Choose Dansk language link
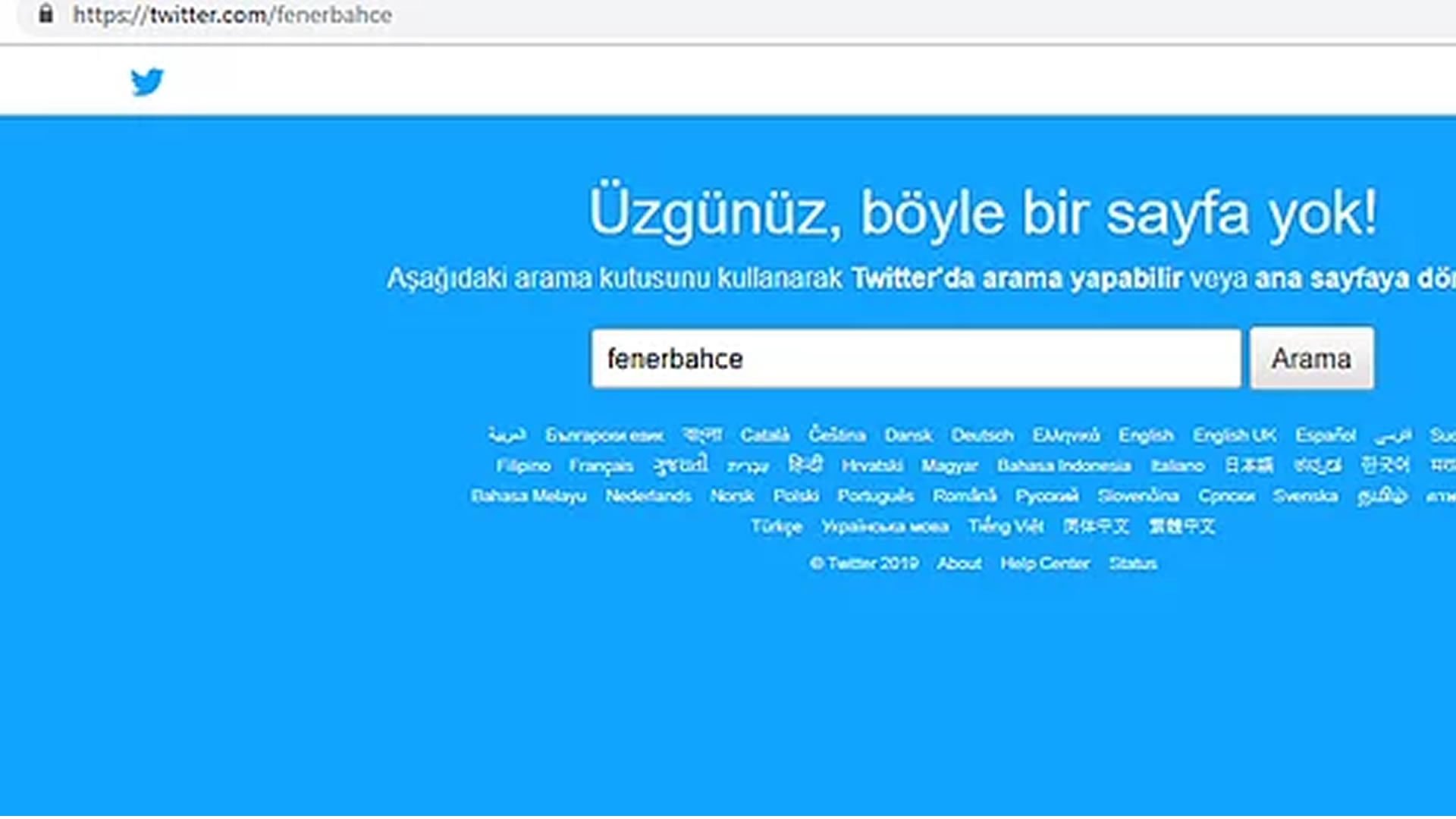The height and width of the screenshot is (819, 1456). point(908,435)
